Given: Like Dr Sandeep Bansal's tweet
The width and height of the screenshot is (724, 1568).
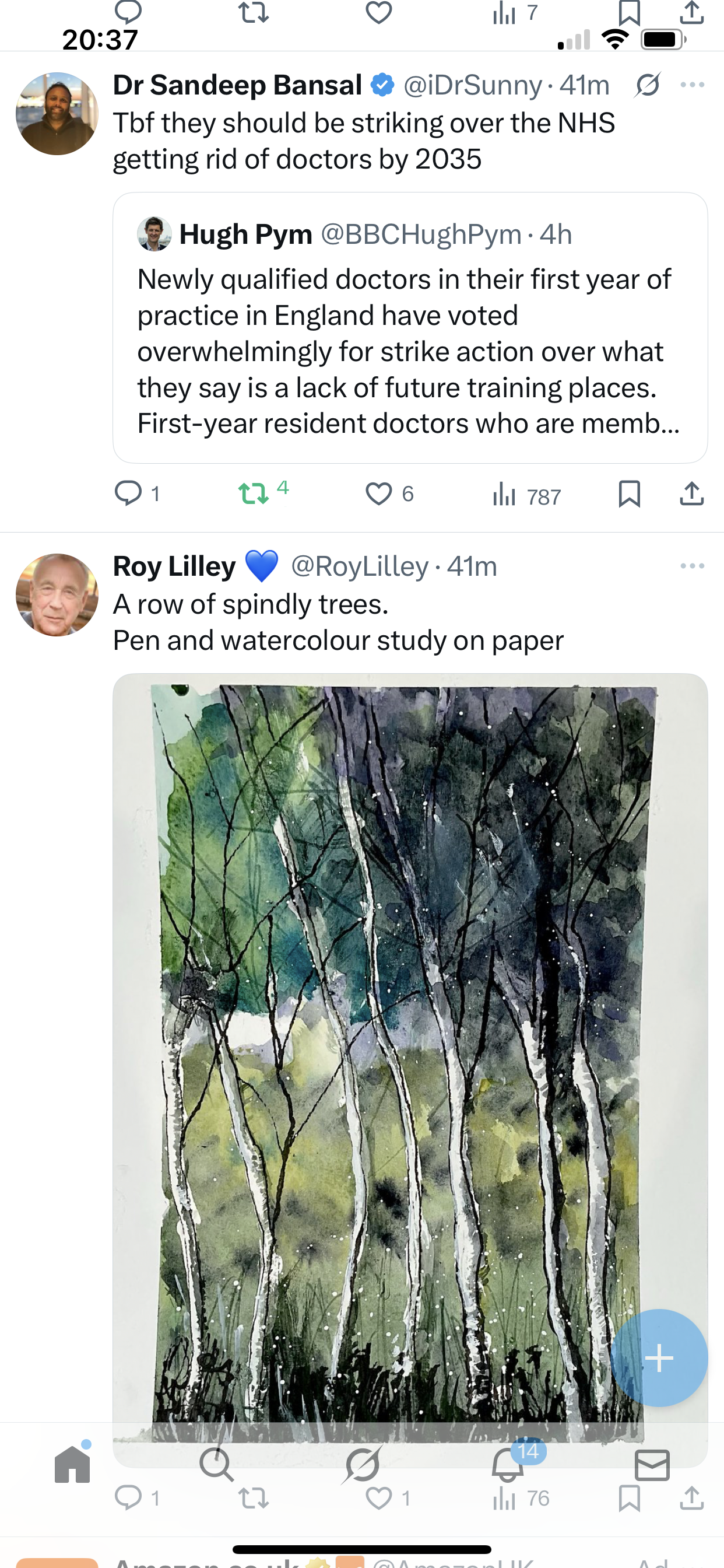Looking at the screenshot, I should [x=378, y=494].
